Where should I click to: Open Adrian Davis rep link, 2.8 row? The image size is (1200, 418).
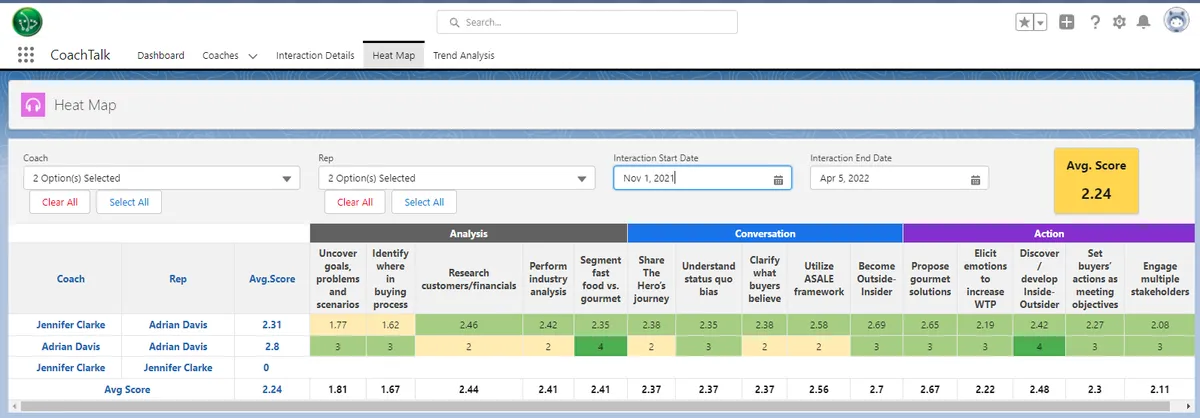coord(178,345)
